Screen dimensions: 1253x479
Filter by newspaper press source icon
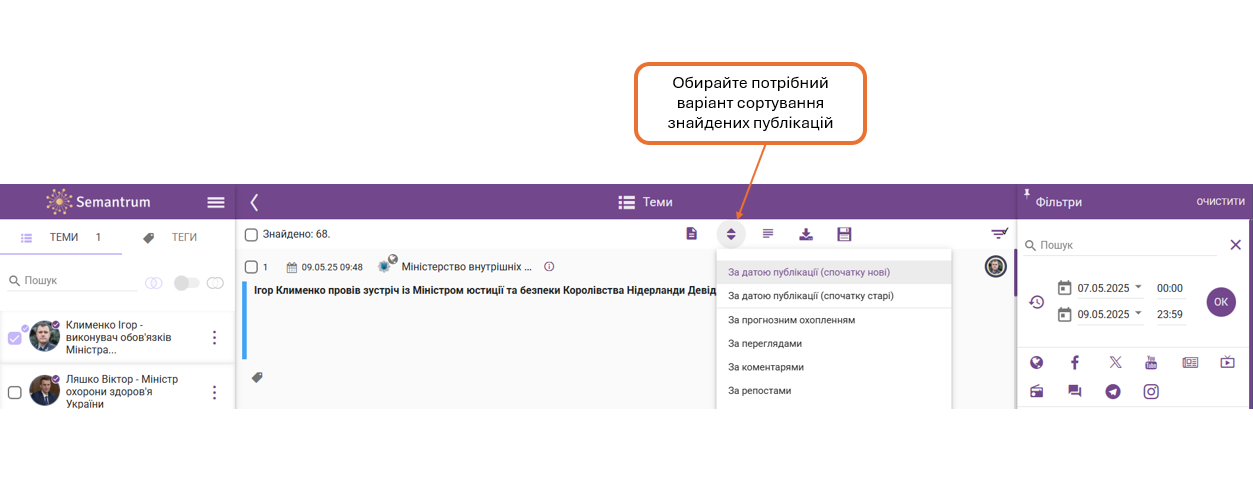point(1190,363)
